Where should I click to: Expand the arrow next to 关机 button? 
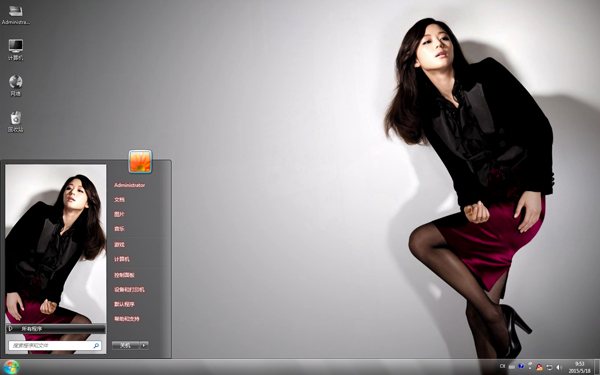point(144,345)
